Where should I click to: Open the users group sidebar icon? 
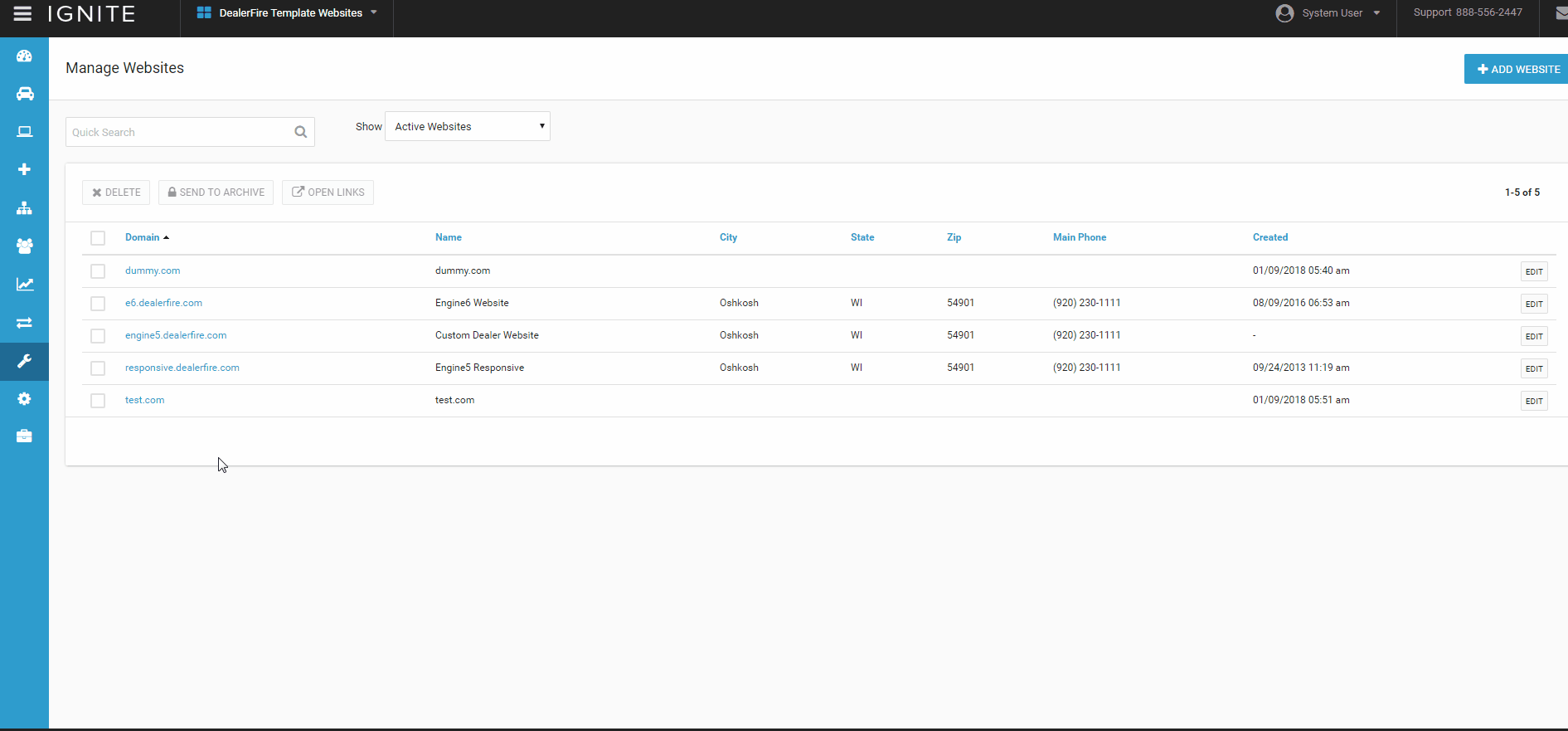[x=24, y=246]
